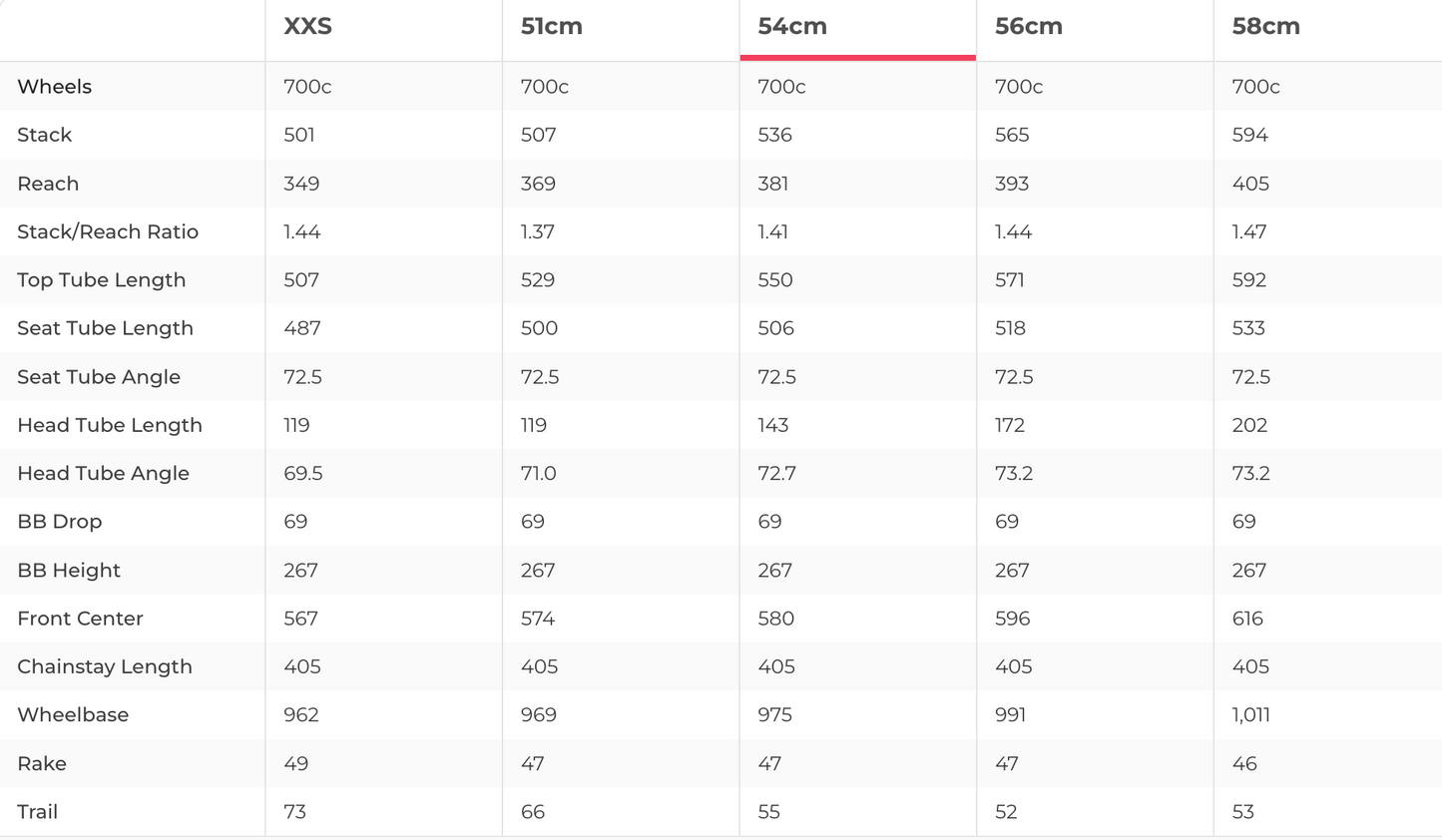
Task: Click the XXS Head Tube Angle value 69.5
Action: click(302, 473)
